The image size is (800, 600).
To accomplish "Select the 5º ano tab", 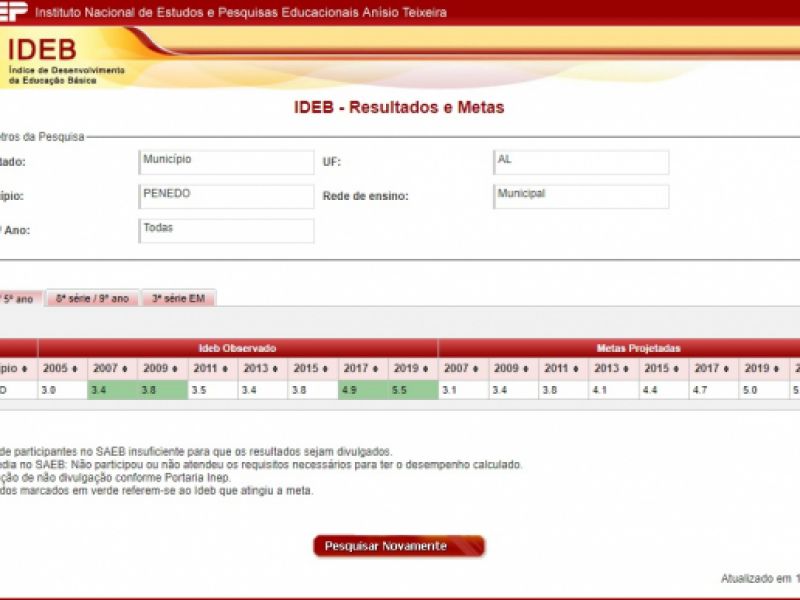I will 18,298.
